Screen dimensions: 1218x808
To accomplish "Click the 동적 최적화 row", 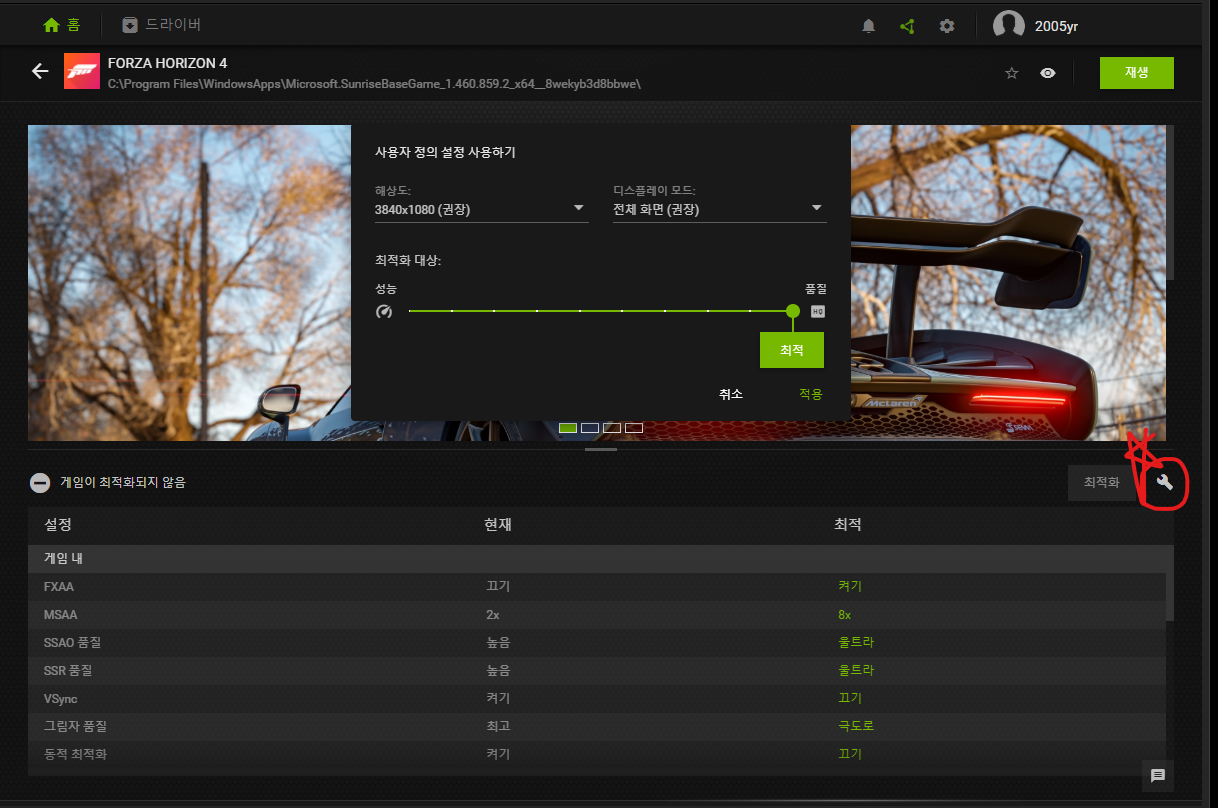I will click(597, 754).
